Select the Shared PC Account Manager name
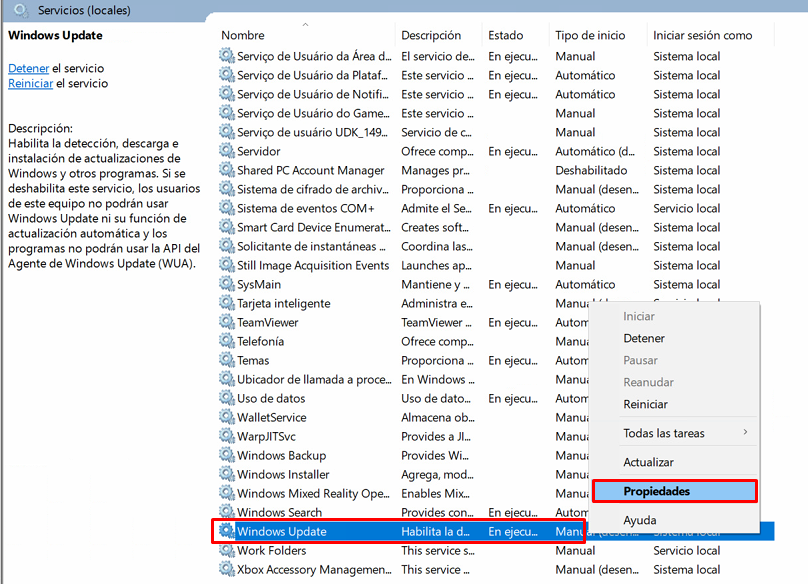The image size is (808, 584). (311, 170)
